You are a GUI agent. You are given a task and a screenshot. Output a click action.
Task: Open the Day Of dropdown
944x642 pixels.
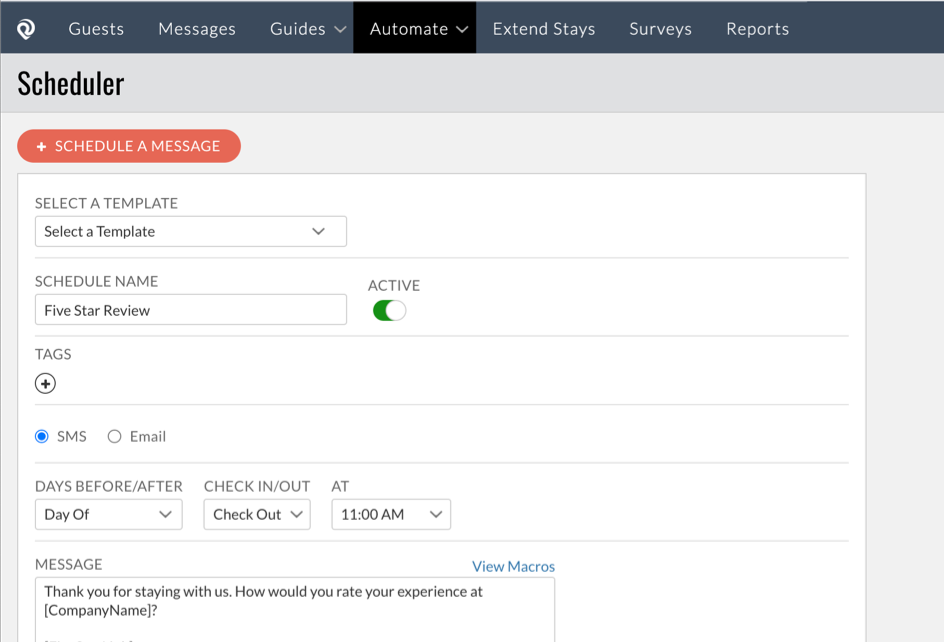pos(108,514)
